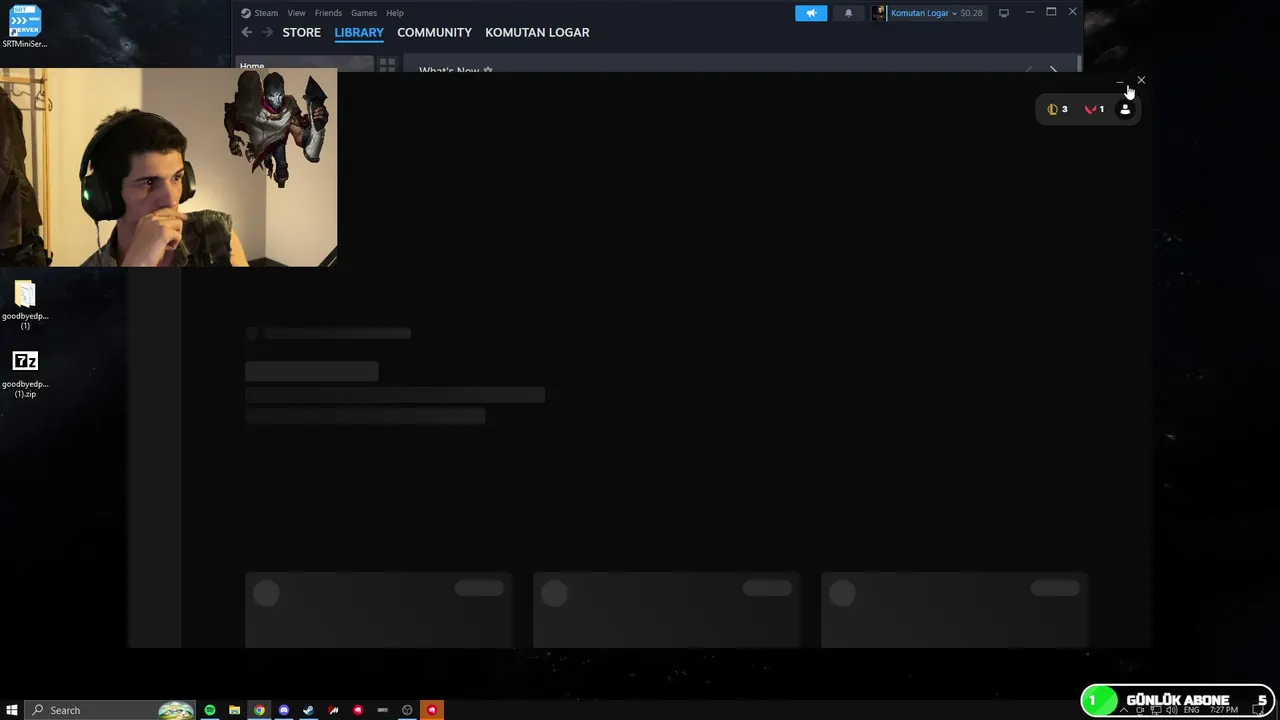Open the Help menu in Steam
Image resolution: width=1280 pixels, height=720 pixels.
click(x=395, y=13)
